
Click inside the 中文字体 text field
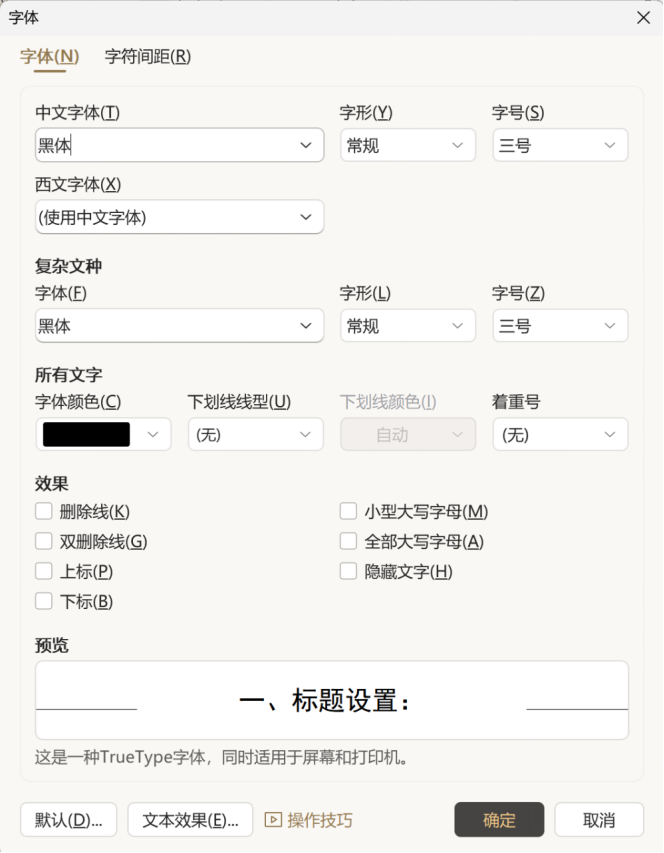[x=160, y=146]
